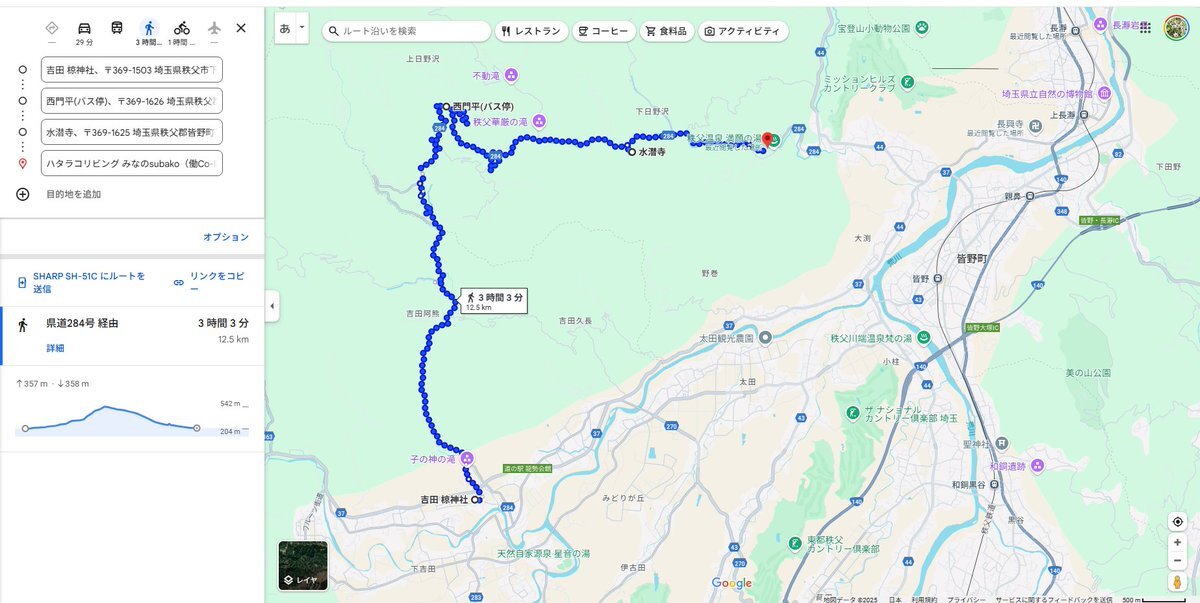Filter by レストラン along the route
The height and width of the screenshot is (603, 1200).
pyautogui.click(x=532, y=31)
